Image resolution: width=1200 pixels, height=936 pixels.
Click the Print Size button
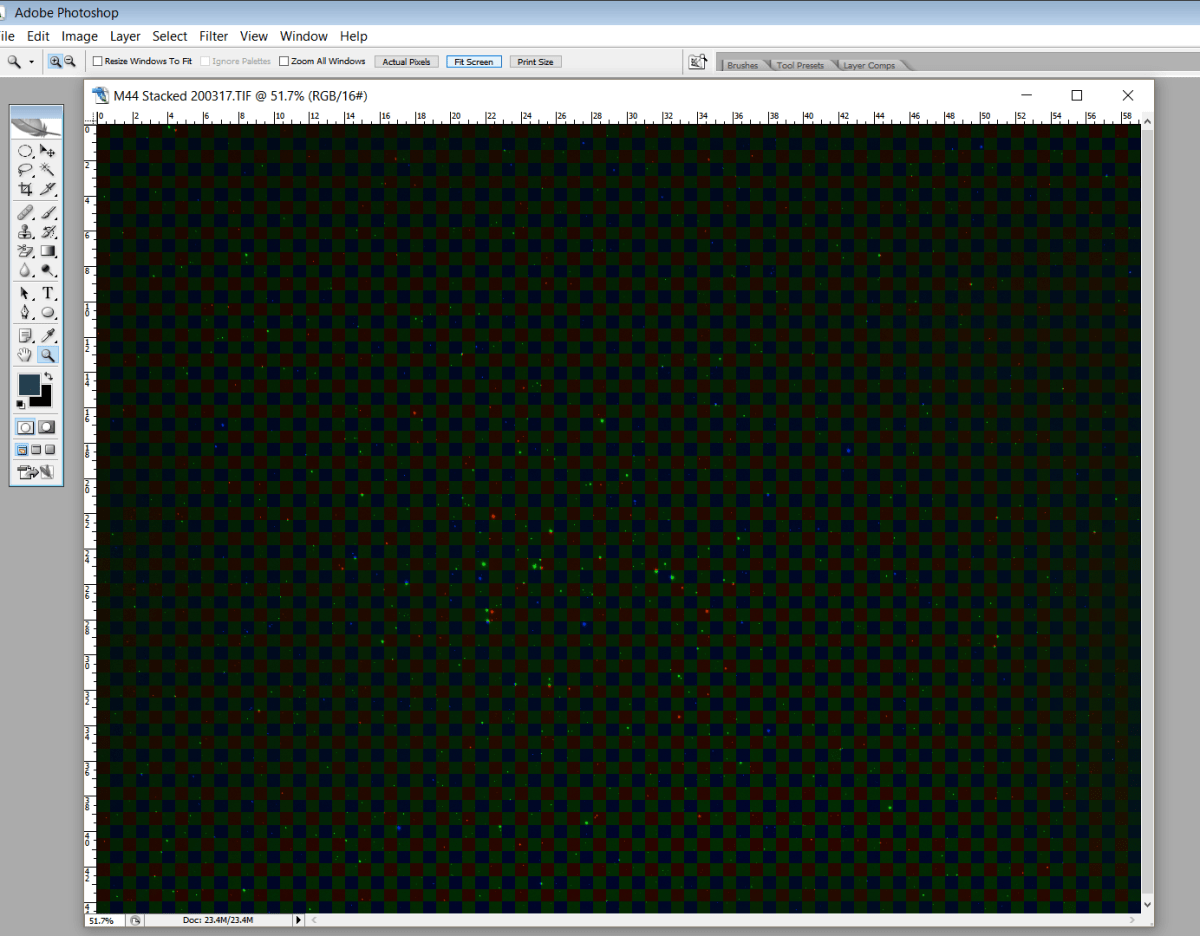(x=535, y=61)
